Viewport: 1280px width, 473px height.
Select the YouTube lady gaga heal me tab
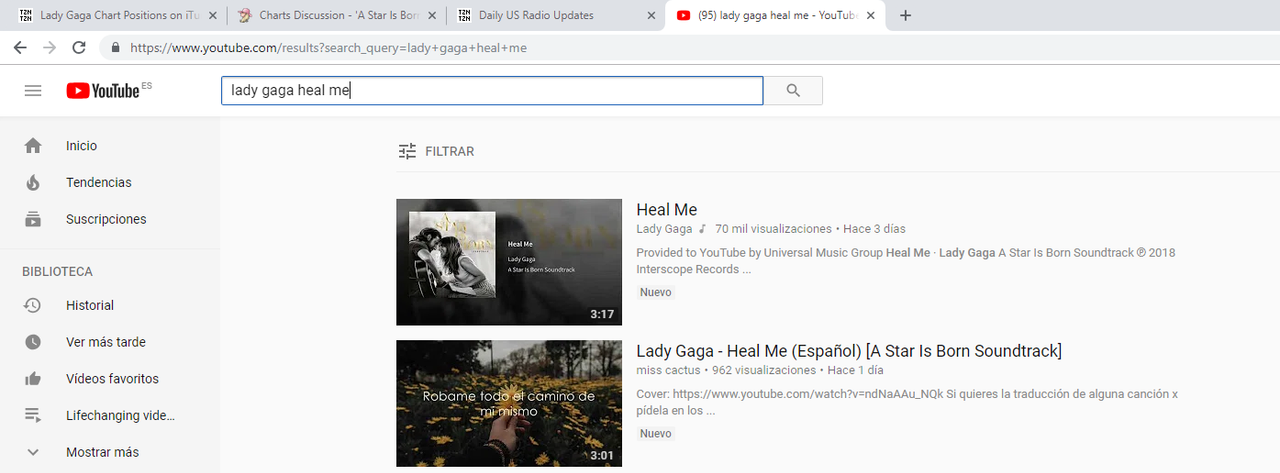pos(773,15)
